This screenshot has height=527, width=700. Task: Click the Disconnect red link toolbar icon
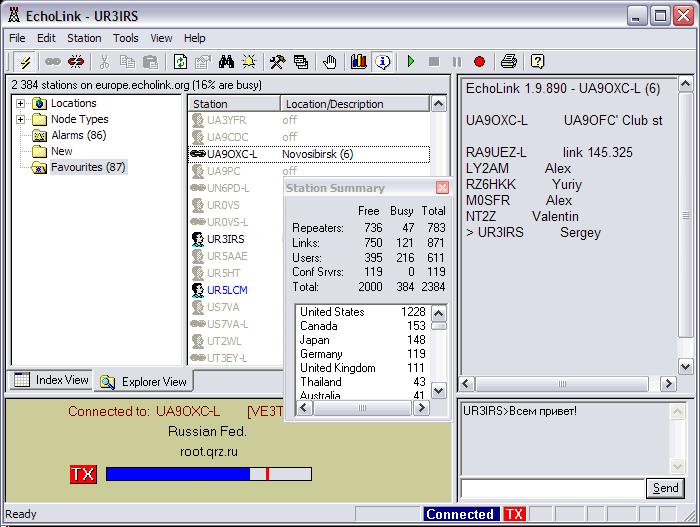76,62
